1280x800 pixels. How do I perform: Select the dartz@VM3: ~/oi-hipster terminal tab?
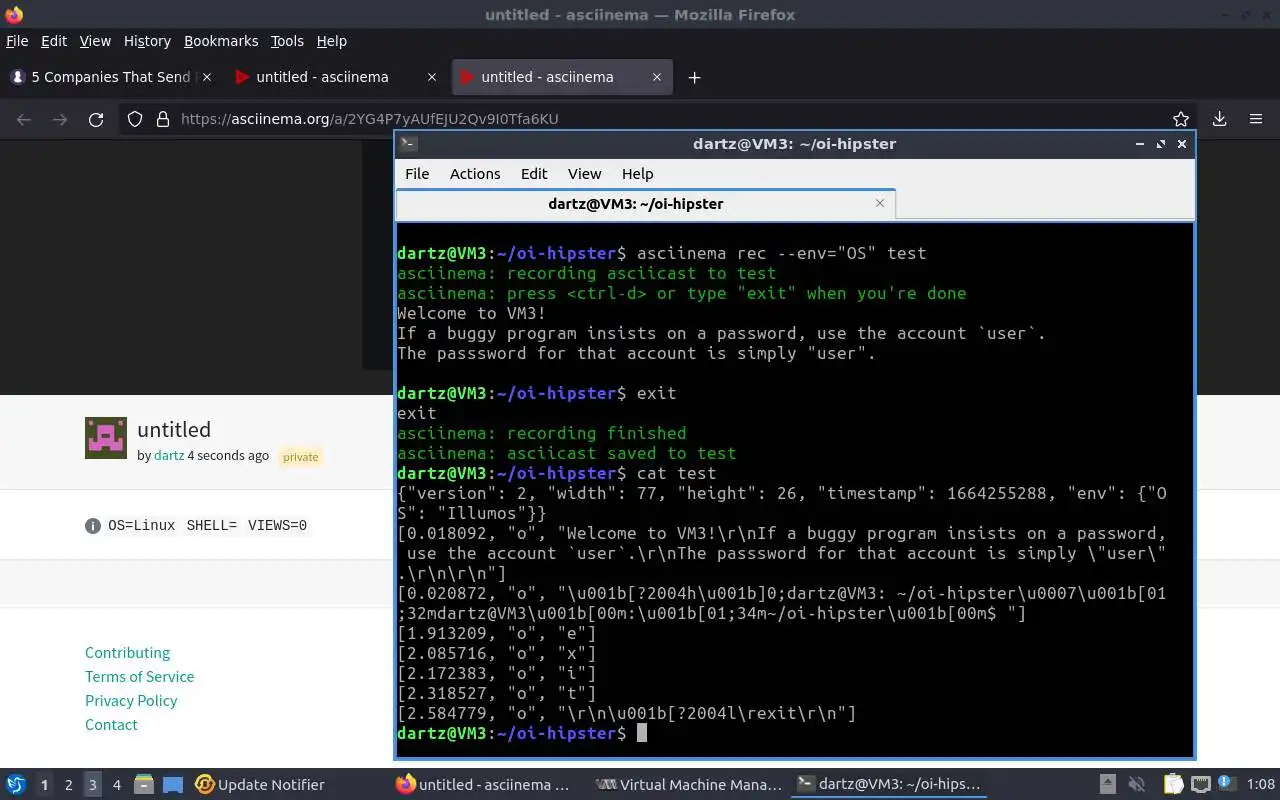coord(646,203)
